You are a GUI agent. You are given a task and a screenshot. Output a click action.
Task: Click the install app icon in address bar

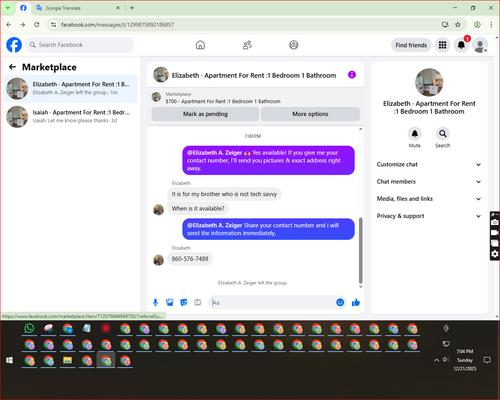click(445, 25)
